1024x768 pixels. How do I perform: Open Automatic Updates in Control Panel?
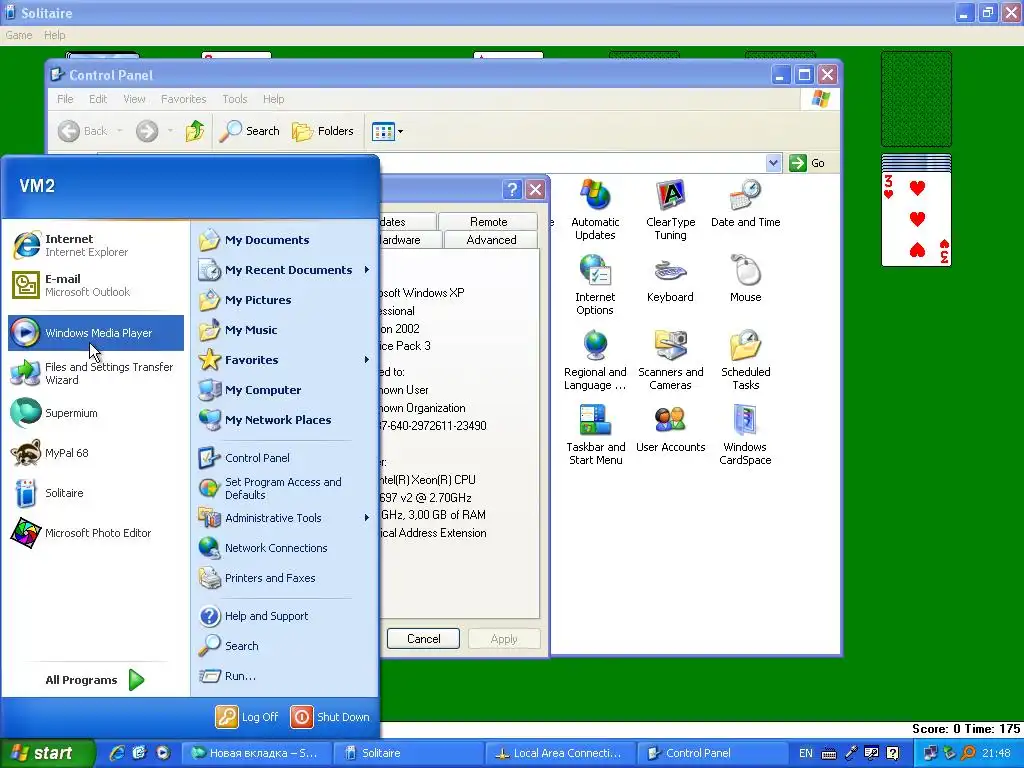[595, 210]
